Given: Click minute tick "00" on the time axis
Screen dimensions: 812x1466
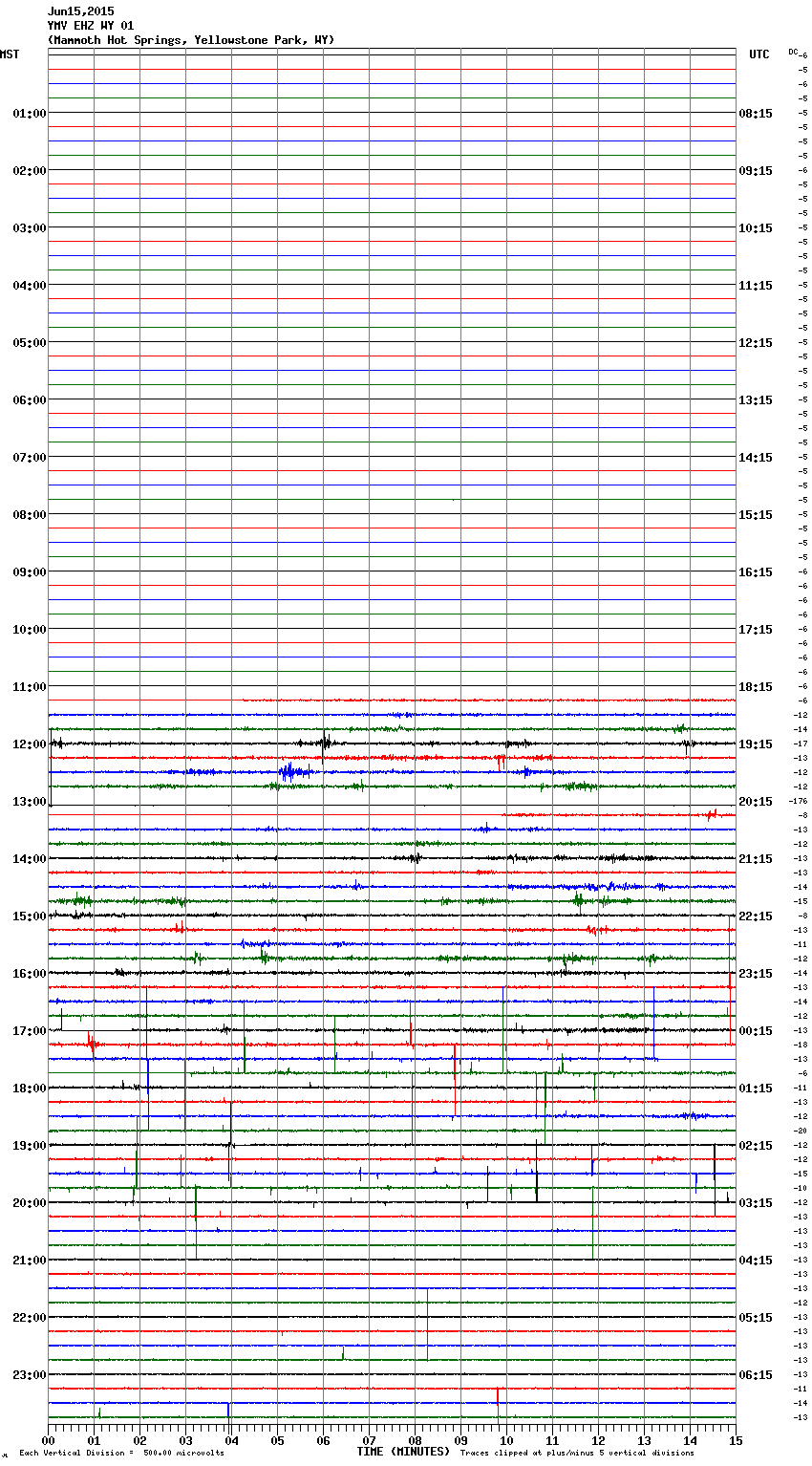Looking at the screenshot, I should [x=48, y=1440].
